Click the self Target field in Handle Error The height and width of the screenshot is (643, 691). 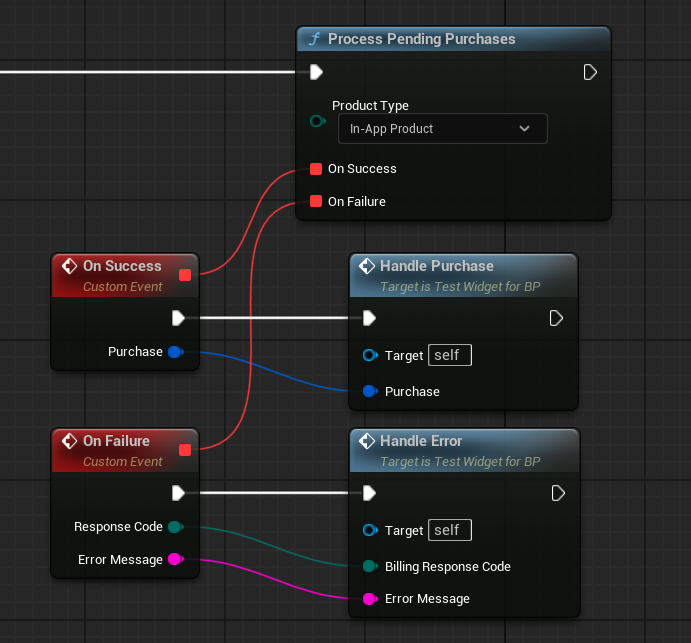[x=449, y=530]
